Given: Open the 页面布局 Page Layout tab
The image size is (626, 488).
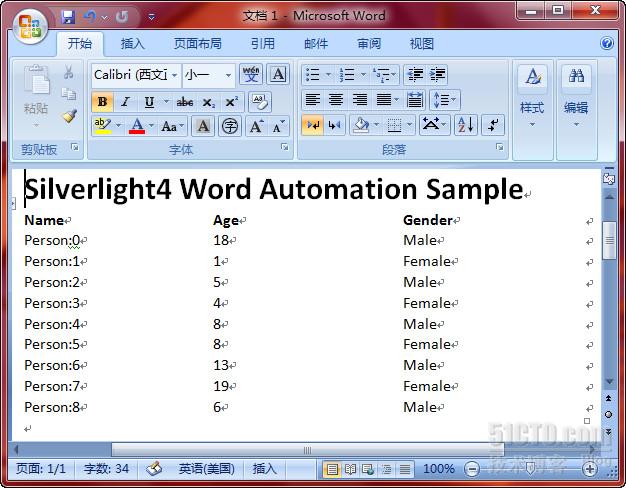Looking at the screenshot, I should 198,43.
